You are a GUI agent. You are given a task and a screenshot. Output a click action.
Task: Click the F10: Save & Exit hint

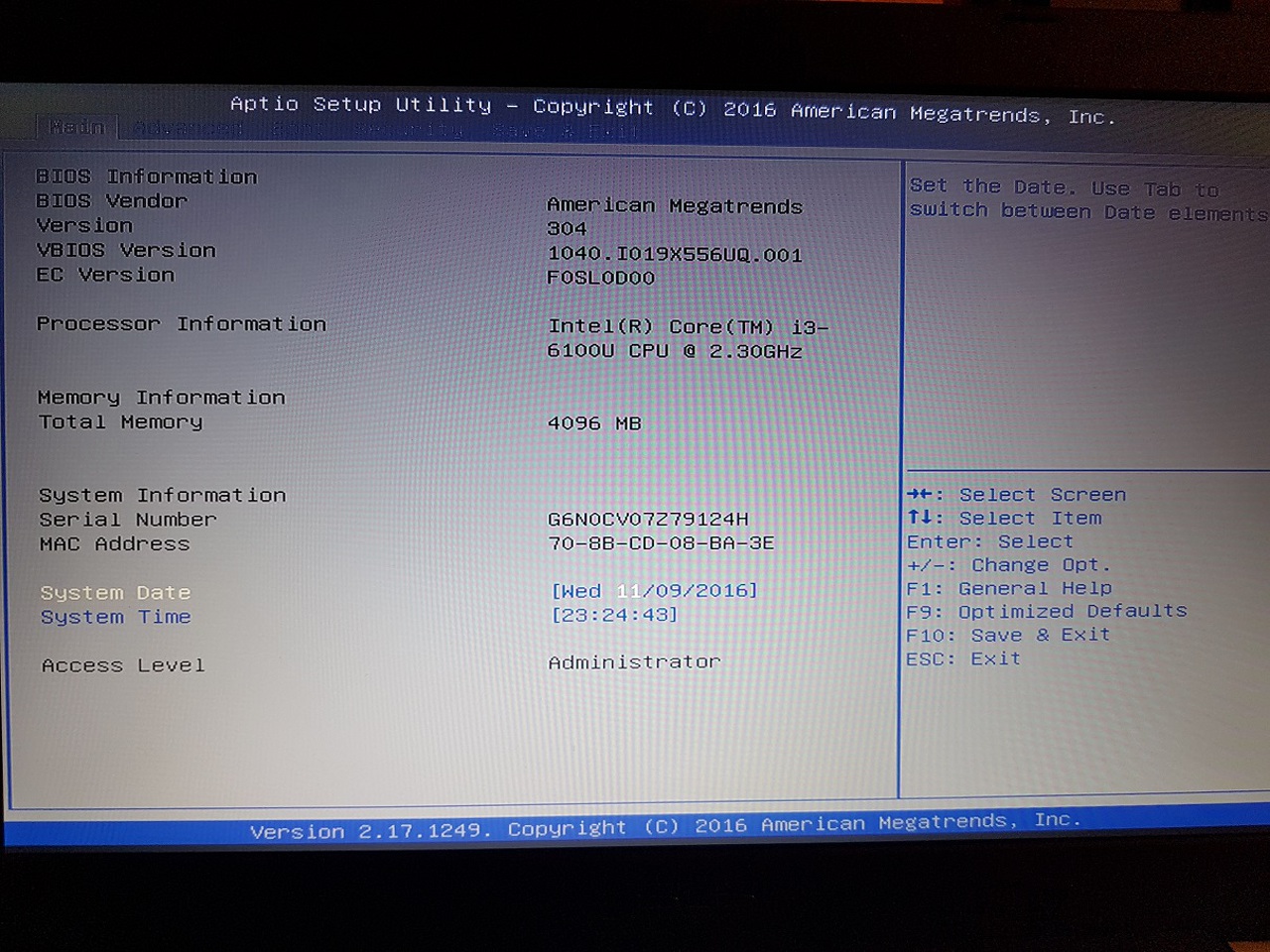(1008, 635)
